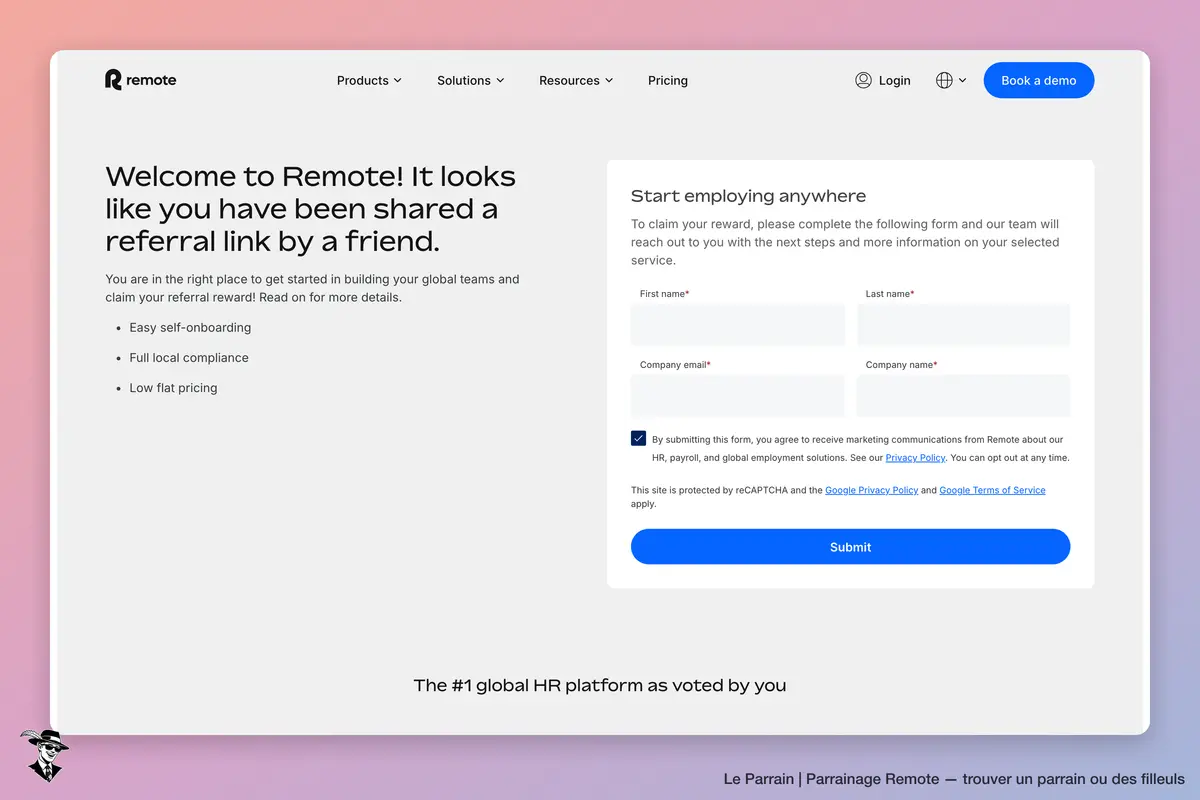Click 'Easy self-onboarding' bullet text
Viewport: 1200px width, 800px height.
[190, 327]
